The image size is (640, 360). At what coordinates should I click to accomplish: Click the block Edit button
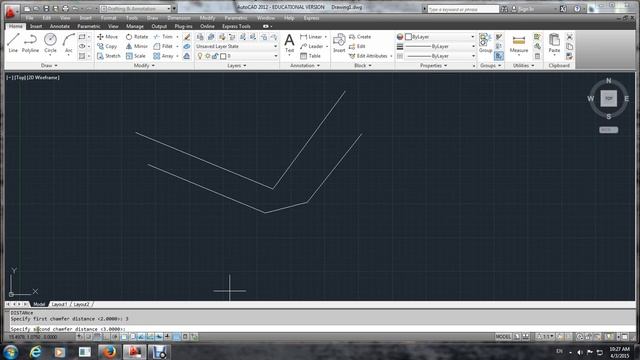coord(357,46)
